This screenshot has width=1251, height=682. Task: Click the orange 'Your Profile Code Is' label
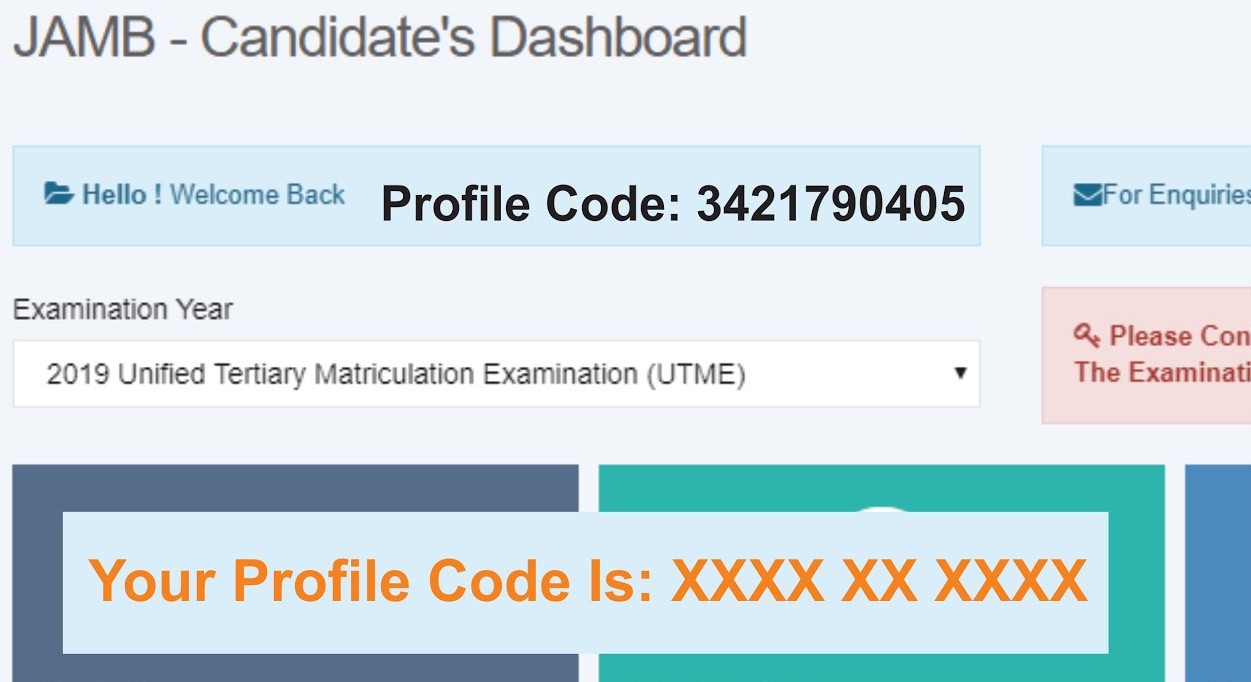click(x=370, y=580)
